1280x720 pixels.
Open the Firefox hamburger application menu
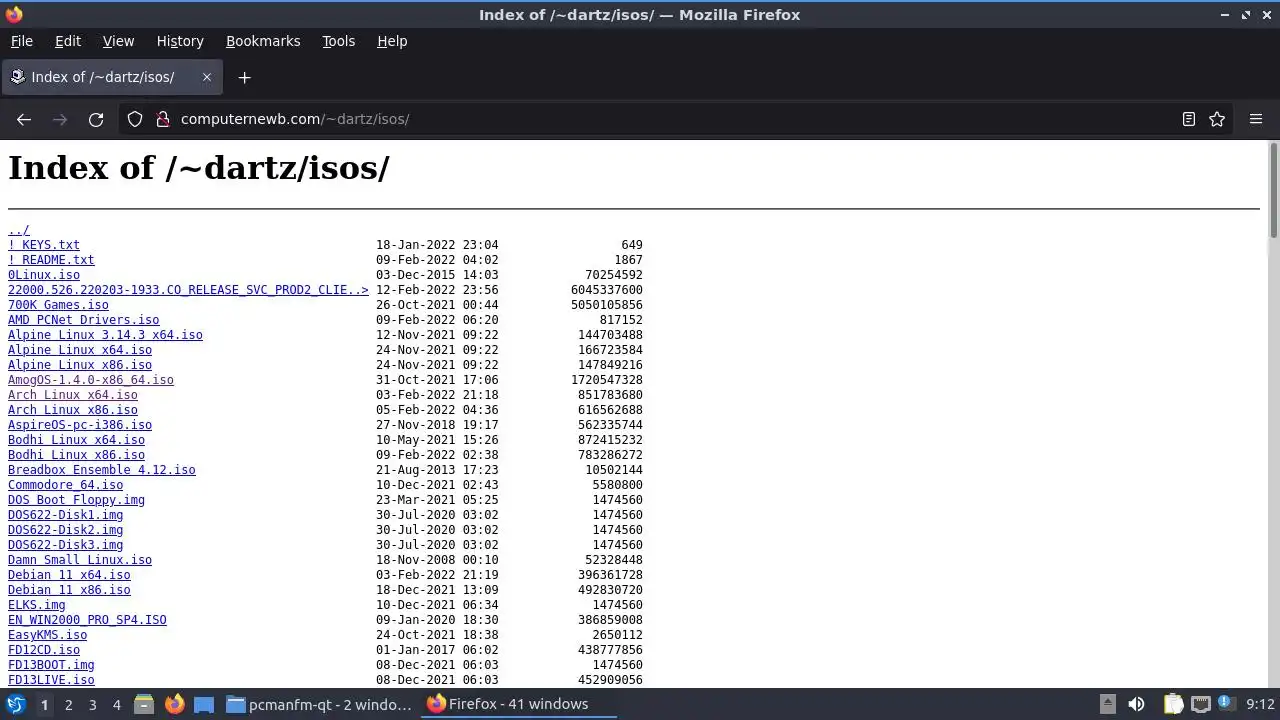pyautogui.click(x=1256, y=119)
